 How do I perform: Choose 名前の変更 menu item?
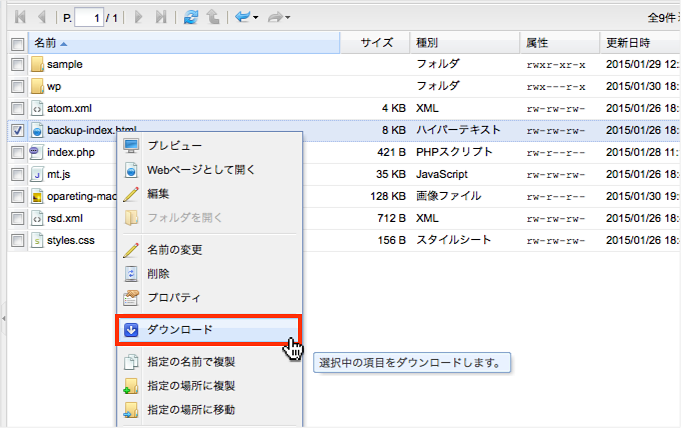coord(209,250)
